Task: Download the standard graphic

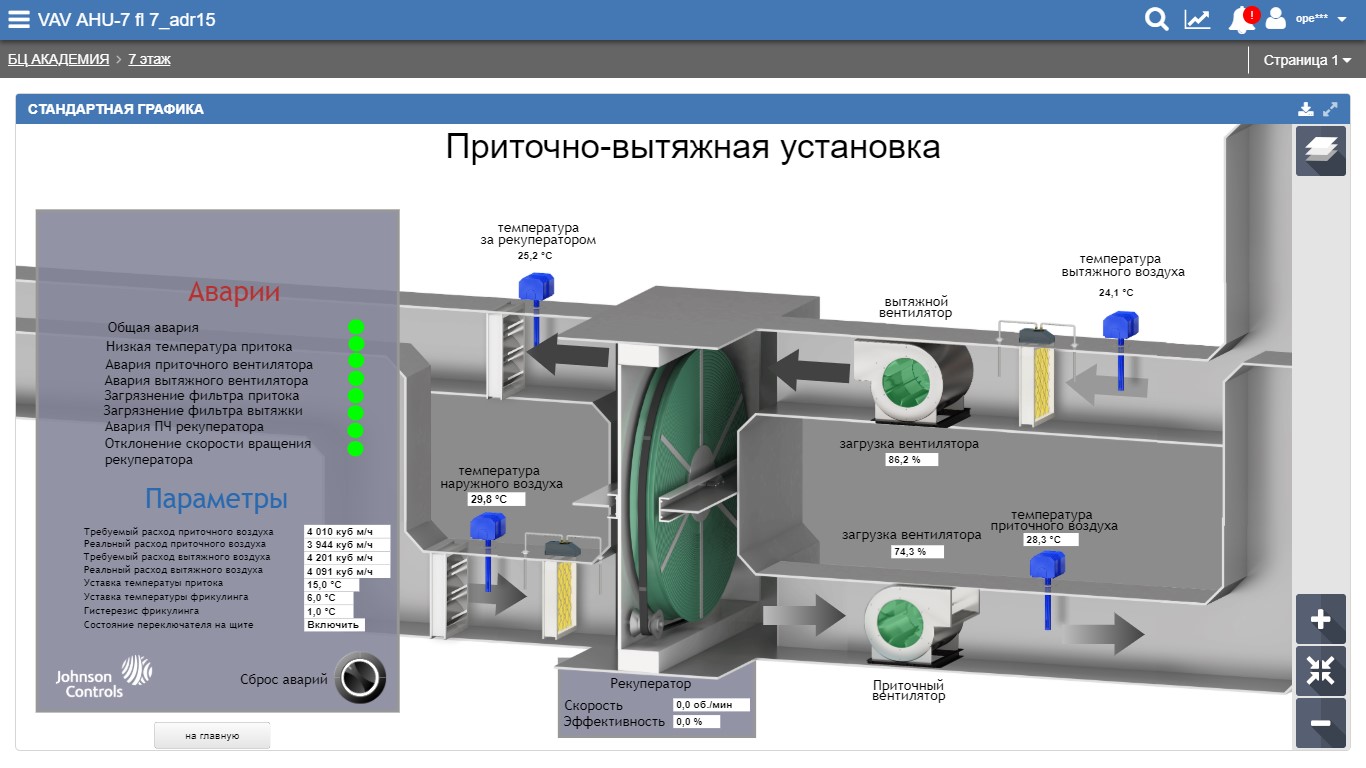Action: 1305,109
